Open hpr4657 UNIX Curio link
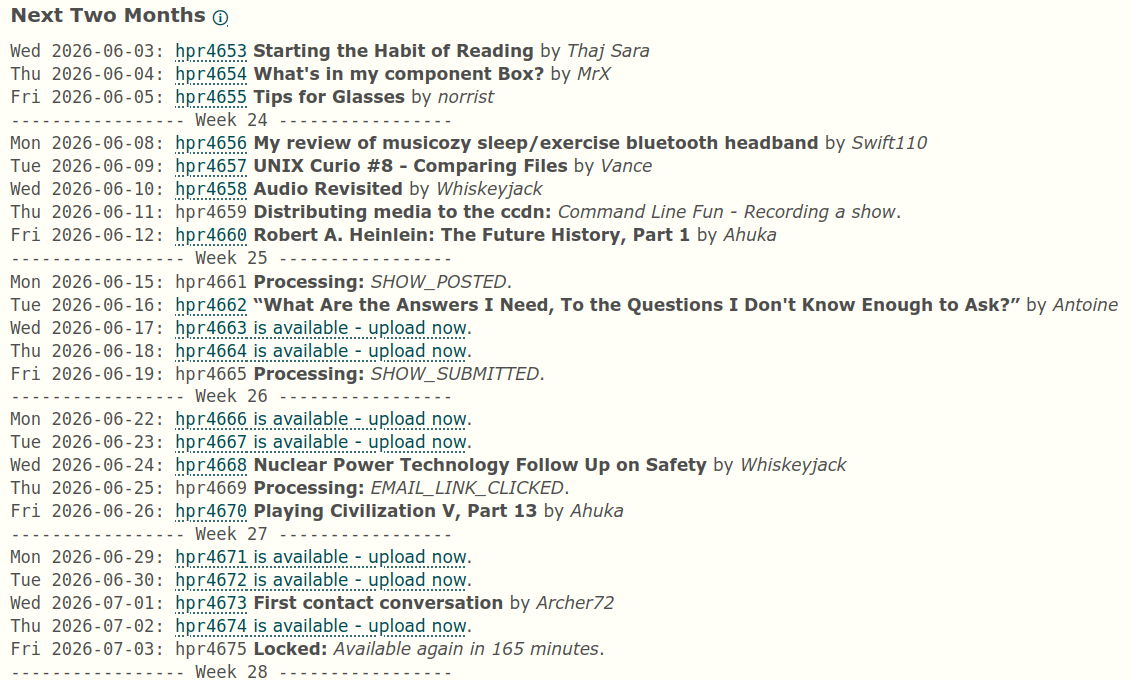The width and height of the screenshot is (1131, 680). pyautogui.click(x=211, y=167)
